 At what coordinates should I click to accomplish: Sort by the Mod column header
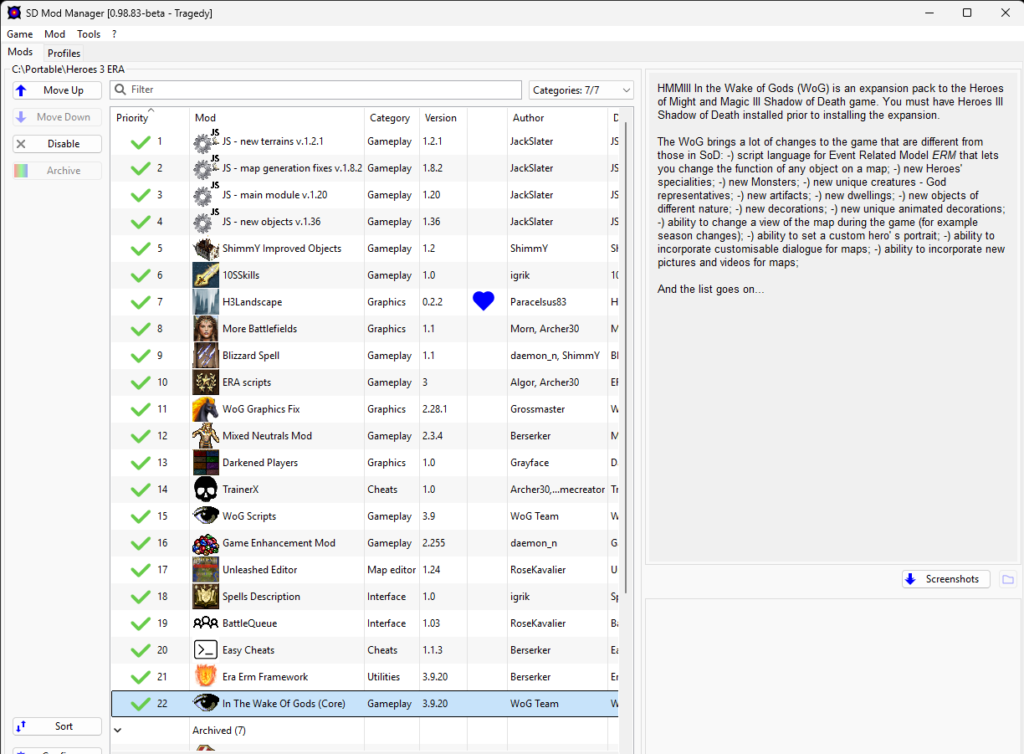point(277,118)
